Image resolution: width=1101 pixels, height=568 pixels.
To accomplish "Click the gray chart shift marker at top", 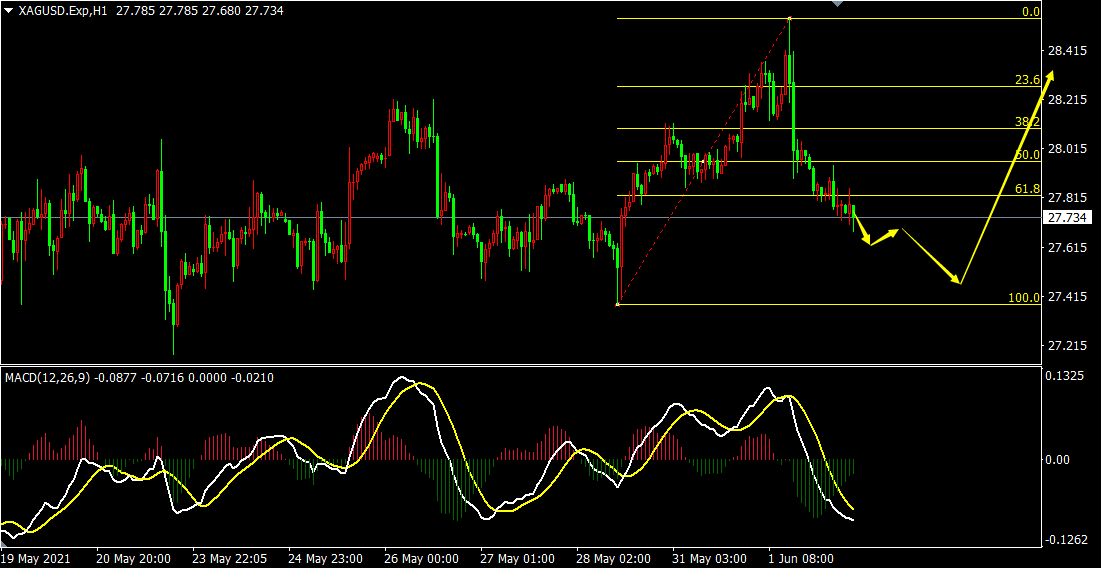I will [x=837, y=4].
